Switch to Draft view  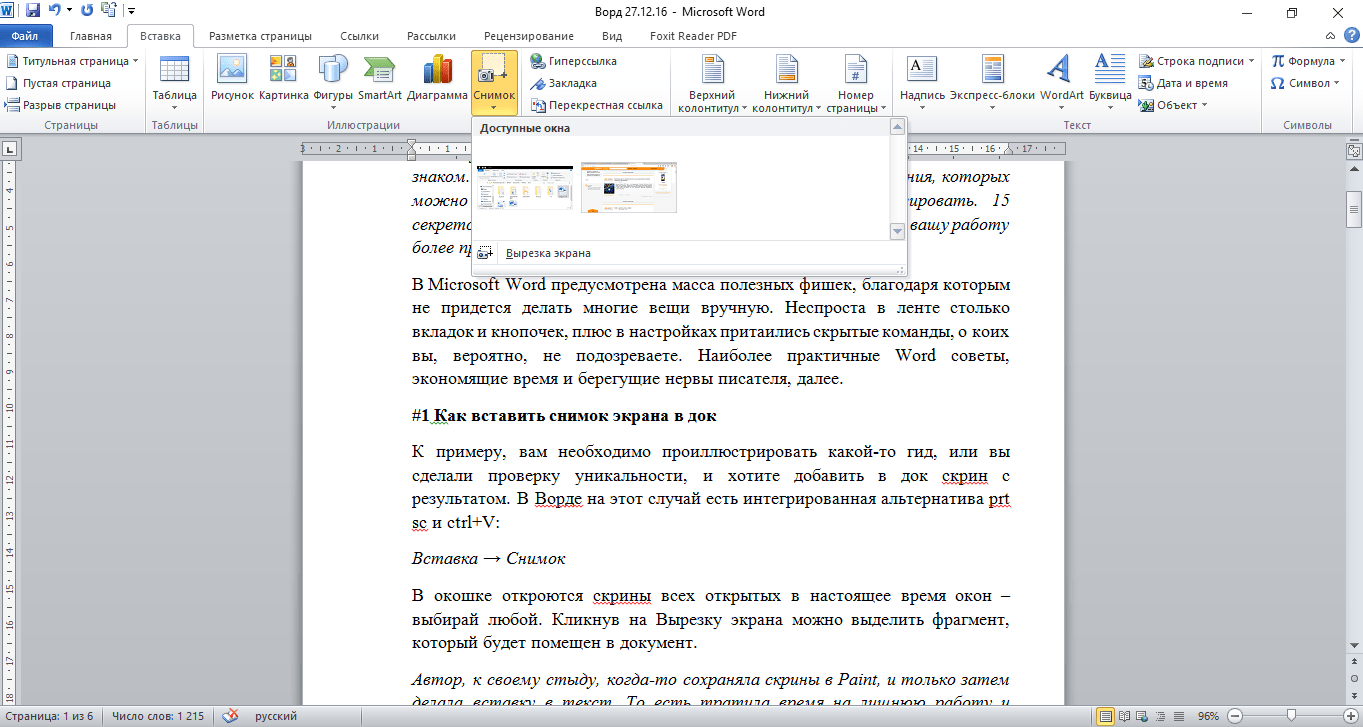click(x=1177, y=716)
